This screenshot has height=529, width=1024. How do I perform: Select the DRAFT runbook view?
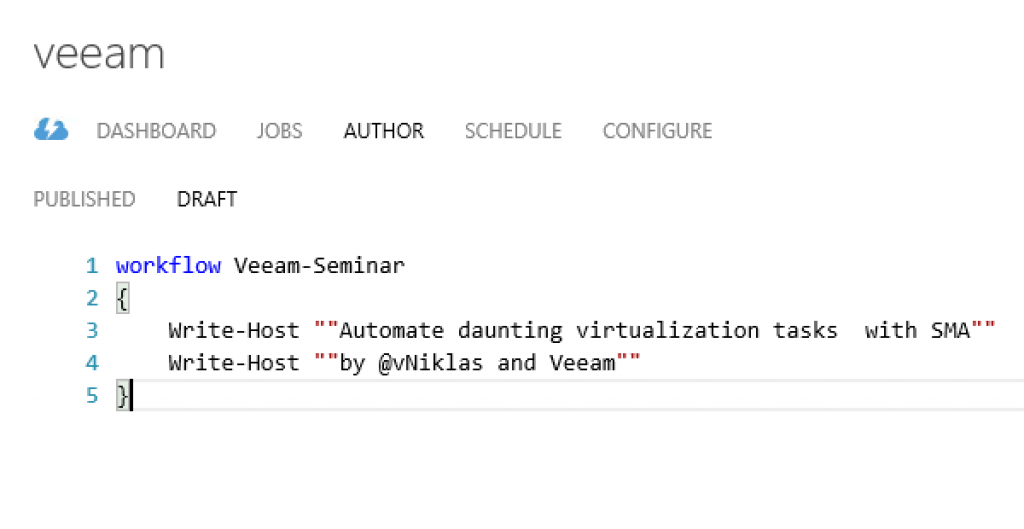207,199
